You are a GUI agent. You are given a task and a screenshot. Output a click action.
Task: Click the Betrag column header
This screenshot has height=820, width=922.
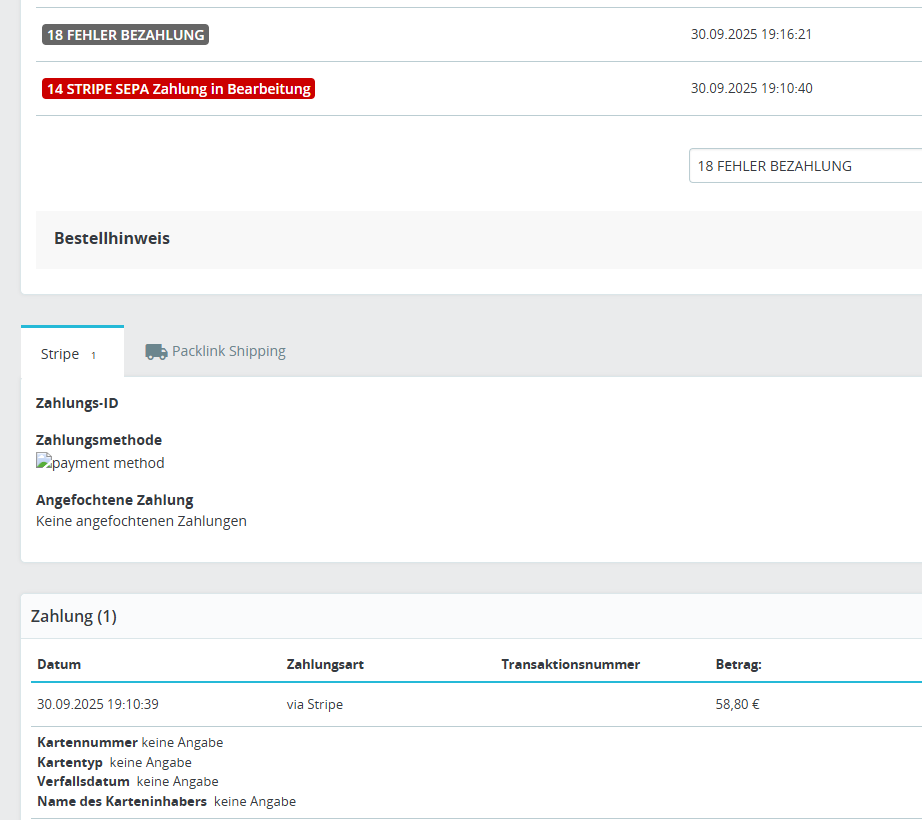(x=739, y=664)
